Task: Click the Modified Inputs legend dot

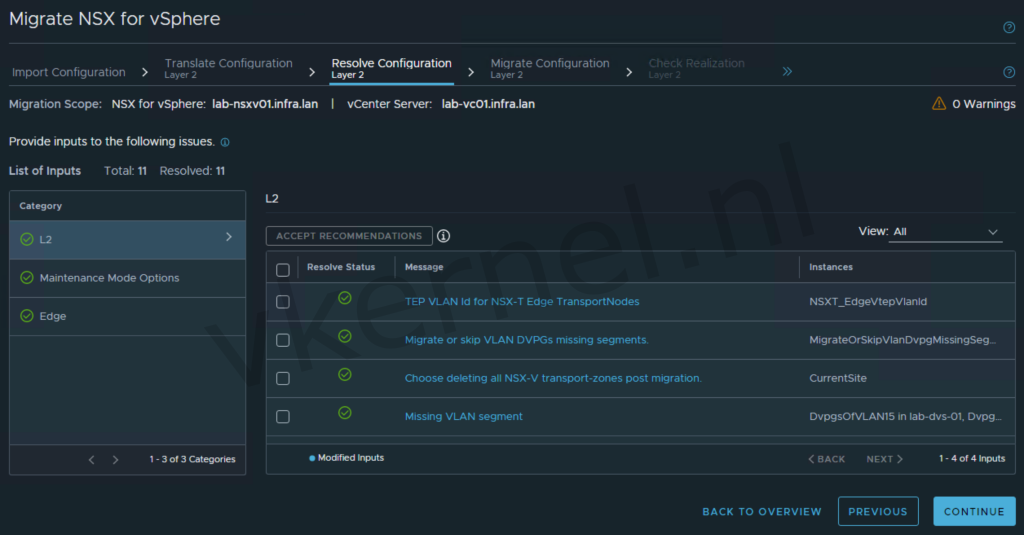Action: [312, 458]
